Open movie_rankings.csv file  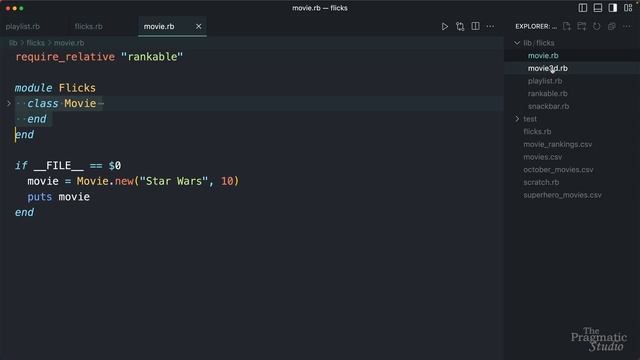point(558,144)
